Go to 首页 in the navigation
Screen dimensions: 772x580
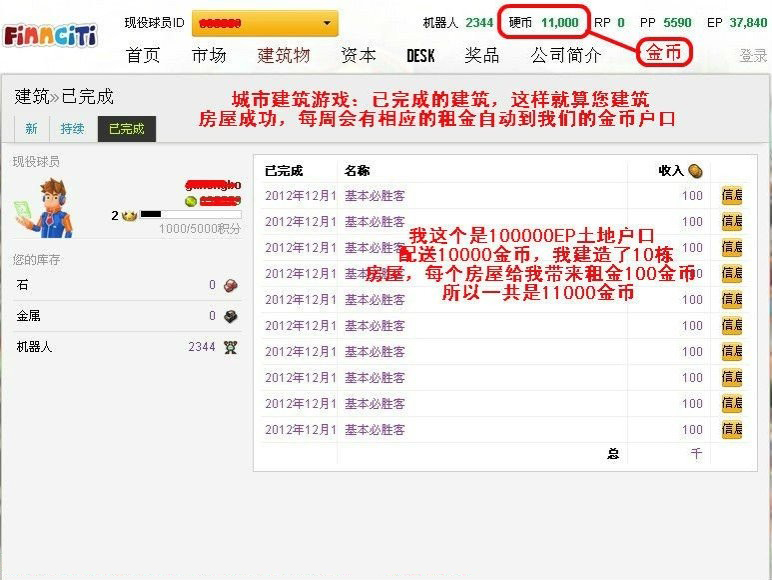coord(143,56)
